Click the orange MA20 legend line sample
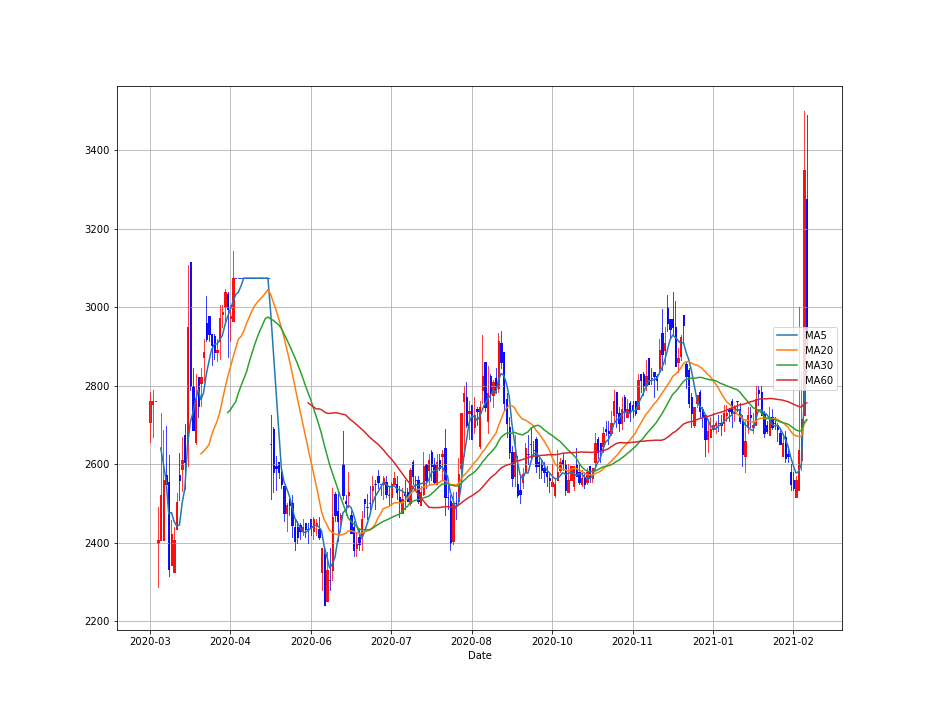The width and height of the screenshot is (936, 720). click(787, 350)
